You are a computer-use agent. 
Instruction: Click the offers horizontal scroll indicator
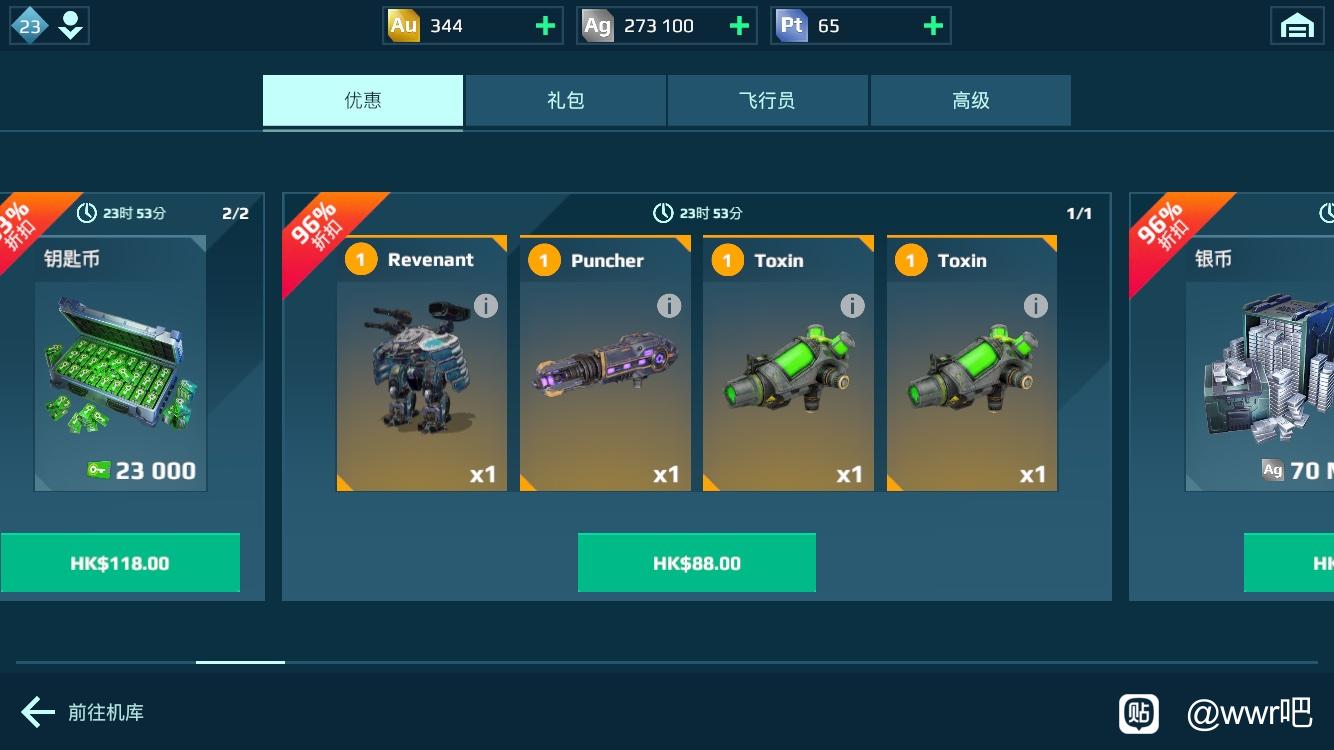coord(240,662)
